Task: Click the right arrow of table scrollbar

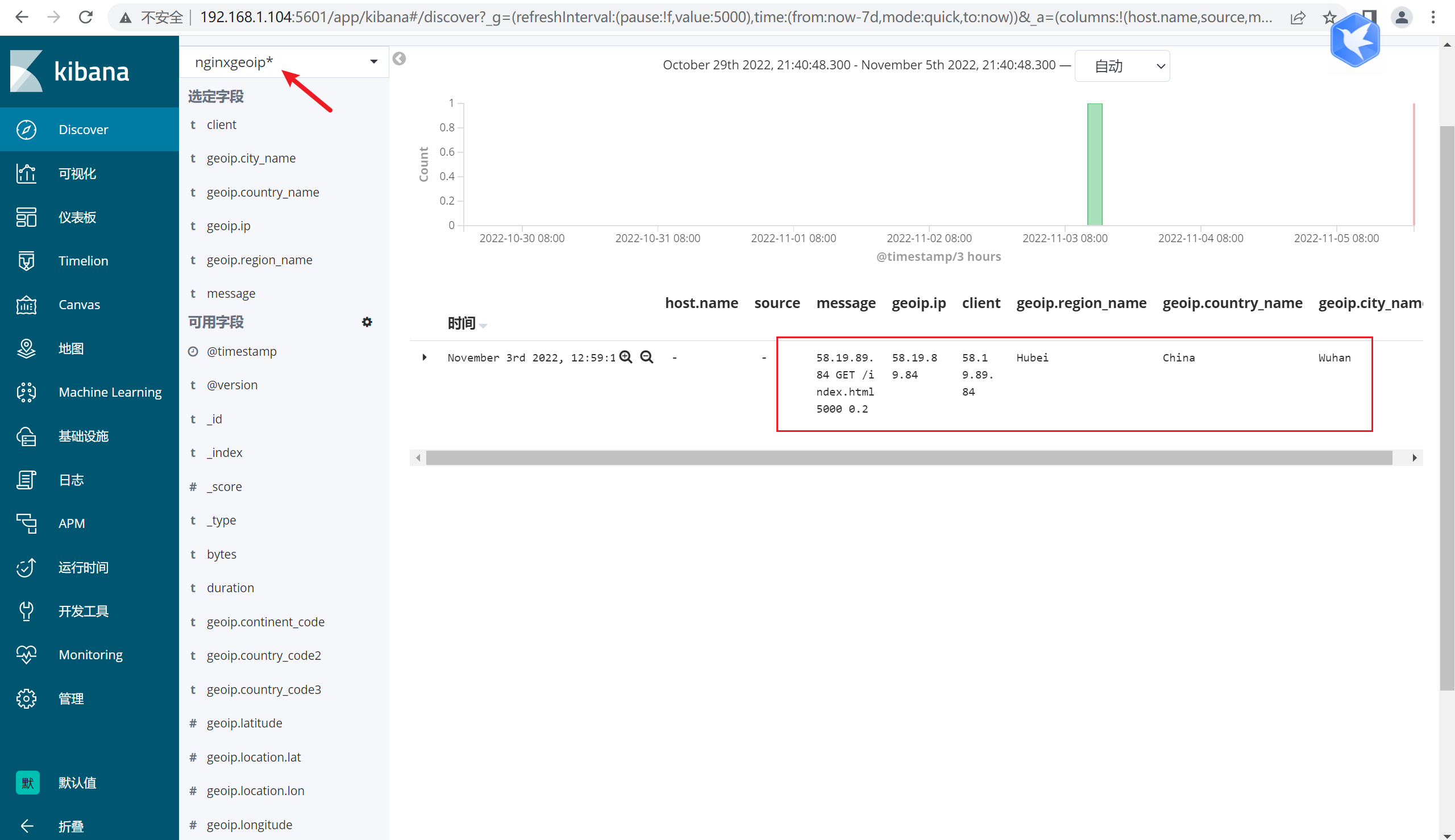Action: (1414, 458)
